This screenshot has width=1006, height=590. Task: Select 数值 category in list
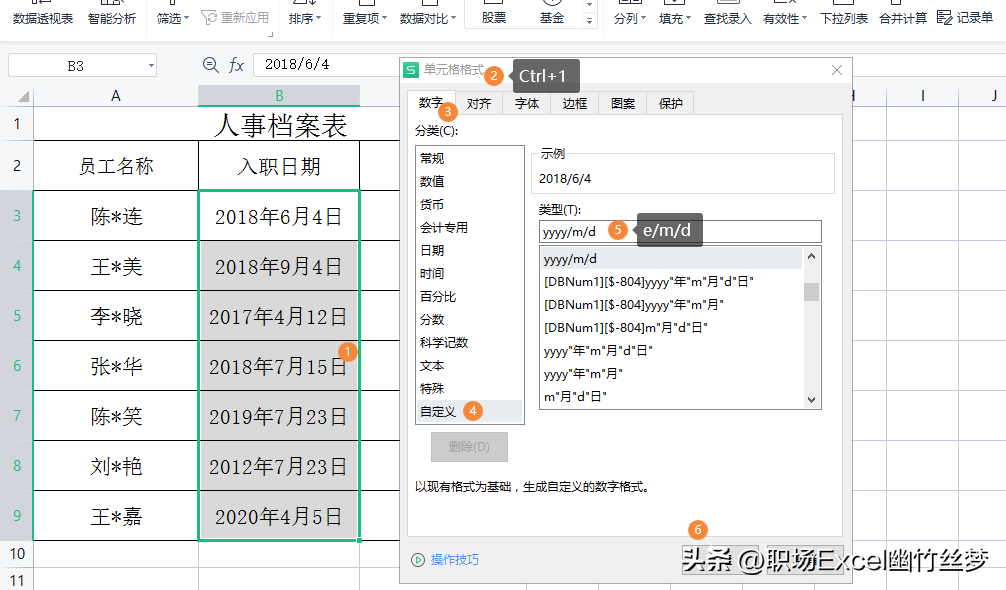pyautogui.click(x=470, y=181)
